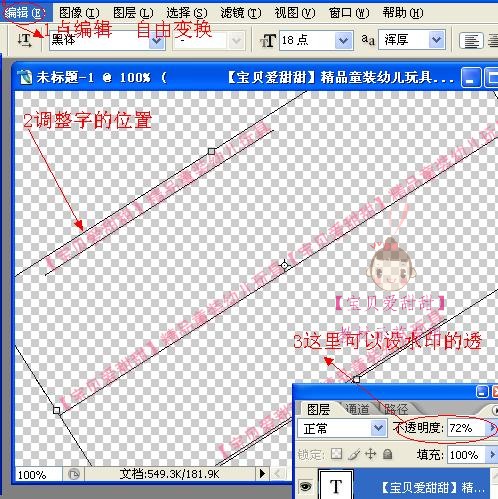Click status bar document info icon
The height and width of the screenshot is (499, 498).
click(74, 474)
